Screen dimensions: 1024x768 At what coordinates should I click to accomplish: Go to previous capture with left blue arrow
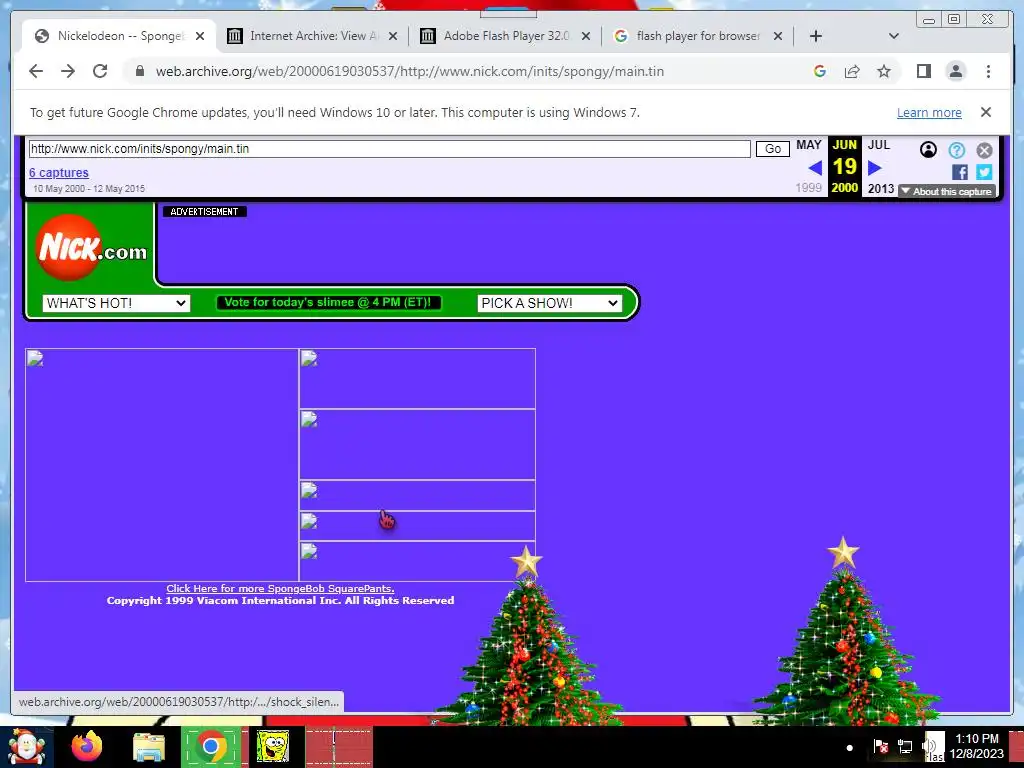pyautogui.click(x=815, y=168)
